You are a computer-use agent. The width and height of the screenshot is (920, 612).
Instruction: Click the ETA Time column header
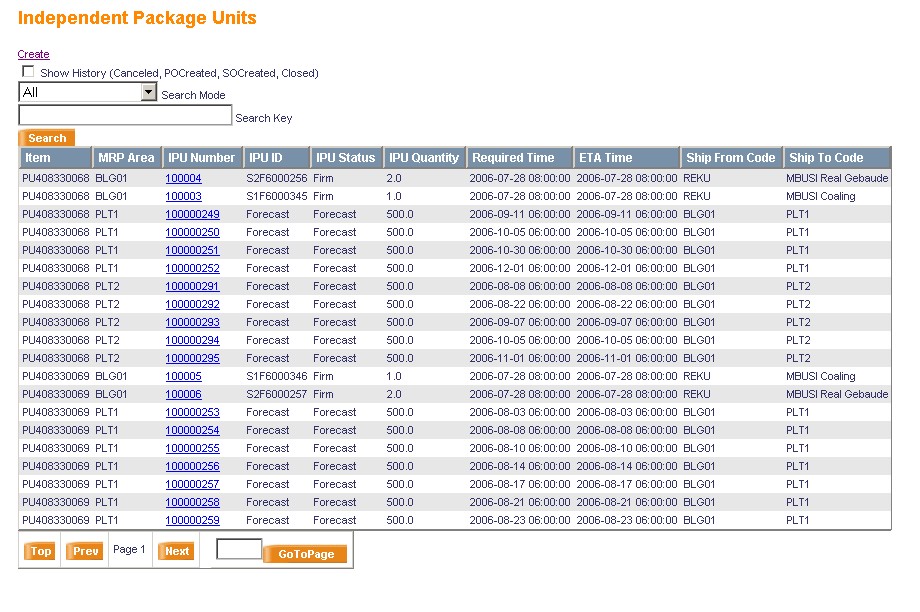(x=626, y=158)
